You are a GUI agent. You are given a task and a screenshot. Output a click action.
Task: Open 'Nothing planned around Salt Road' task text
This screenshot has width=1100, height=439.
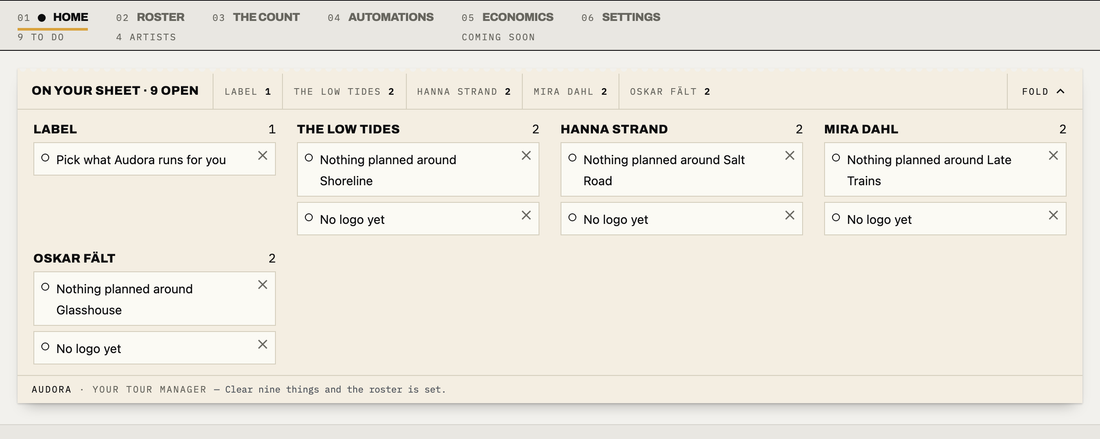tap(664, 170)
